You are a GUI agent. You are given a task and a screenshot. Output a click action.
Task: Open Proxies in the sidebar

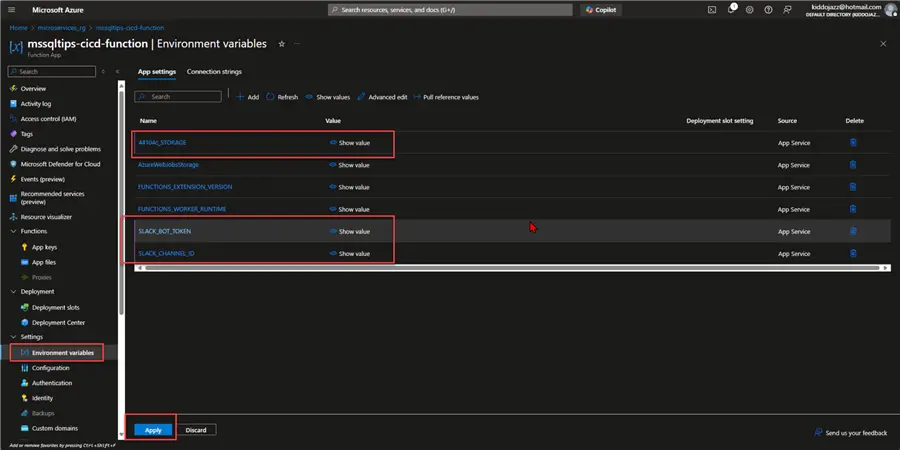[x=41, y=277]
